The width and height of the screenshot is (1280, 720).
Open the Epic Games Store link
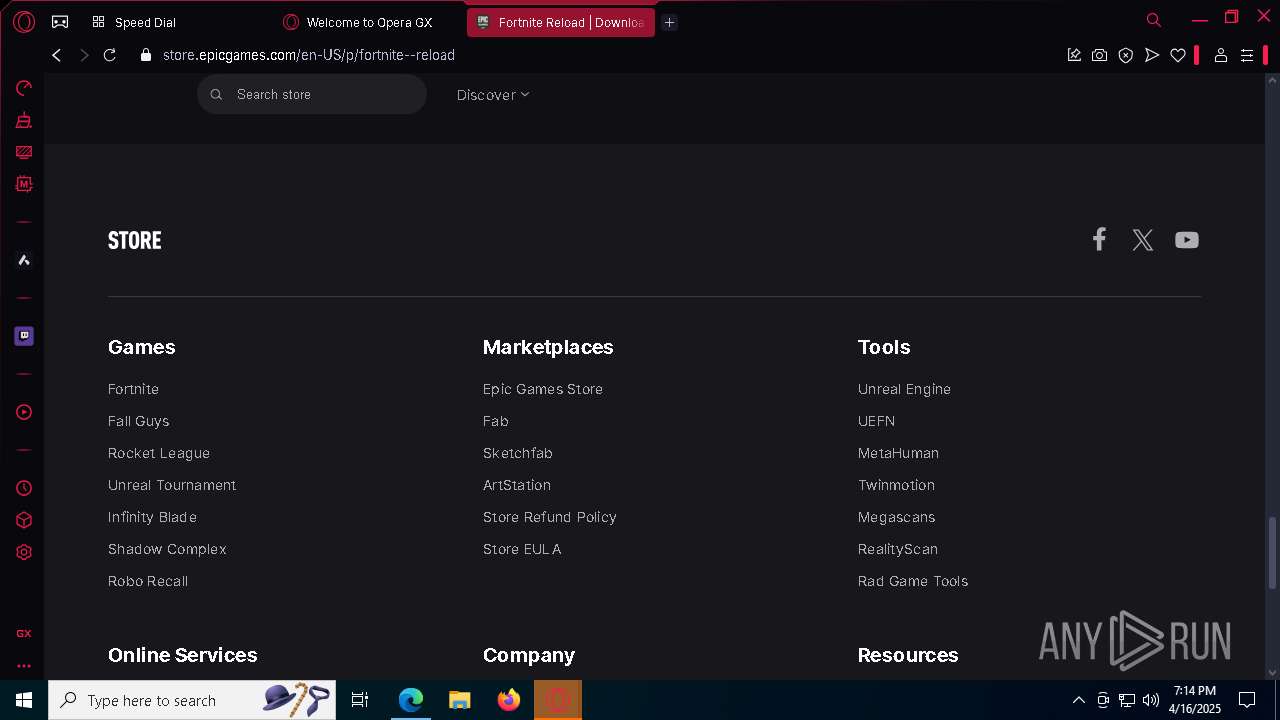coord(543,389)
